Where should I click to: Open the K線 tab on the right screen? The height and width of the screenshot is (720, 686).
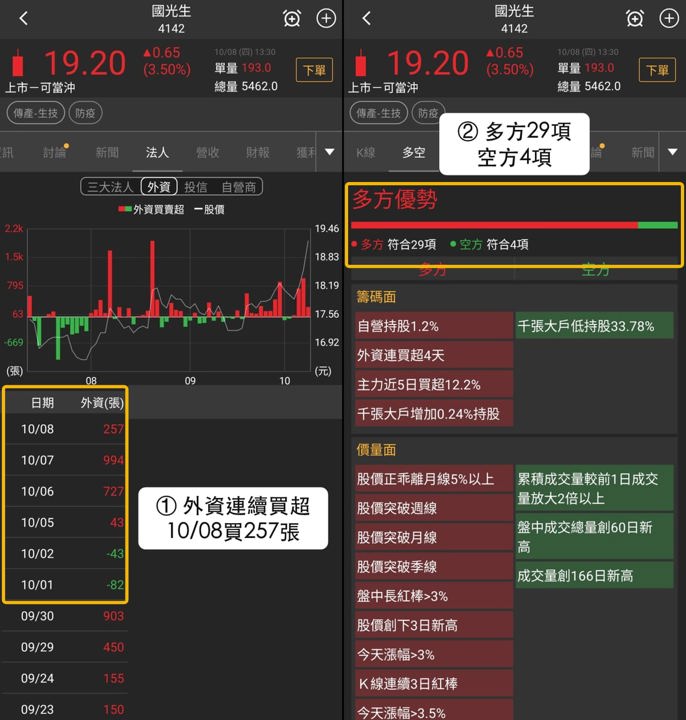pos(365,152)
